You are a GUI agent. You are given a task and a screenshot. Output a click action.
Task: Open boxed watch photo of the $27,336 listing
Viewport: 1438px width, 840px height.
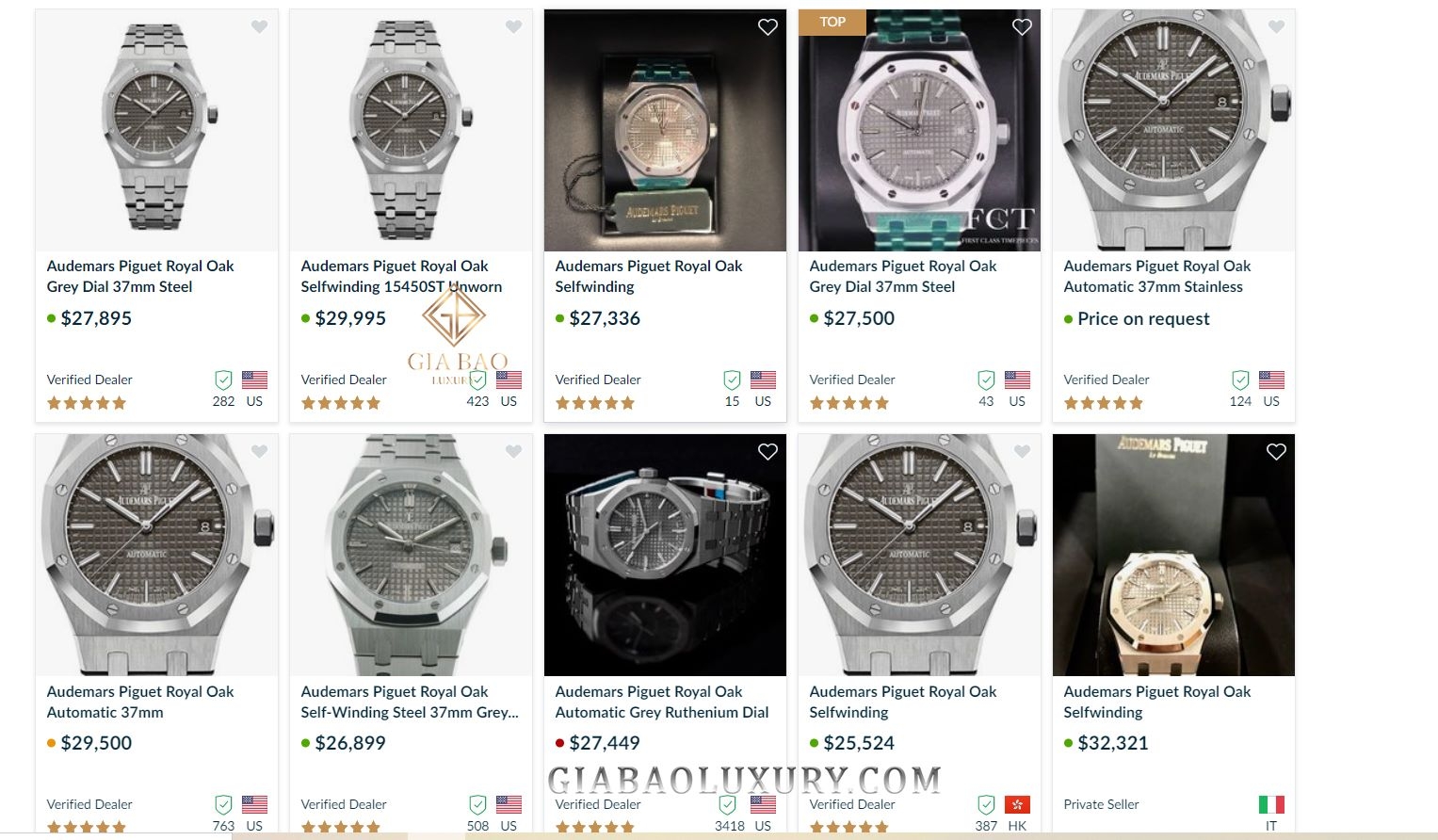click(x=665, y=130)
